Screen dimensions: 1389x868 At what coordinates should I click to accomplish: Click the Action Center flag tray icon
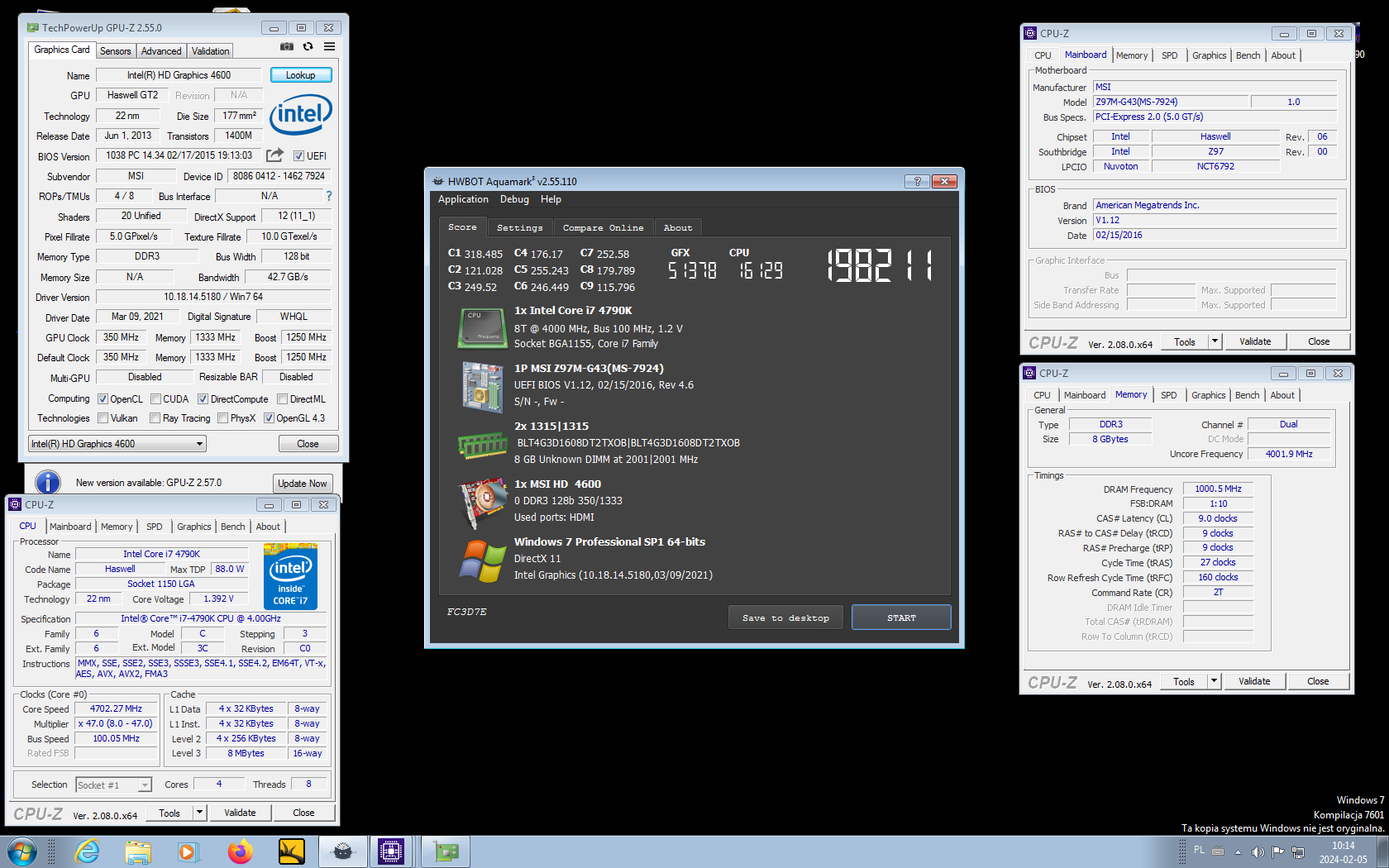pyautogui.click(x=1278, y=852)
